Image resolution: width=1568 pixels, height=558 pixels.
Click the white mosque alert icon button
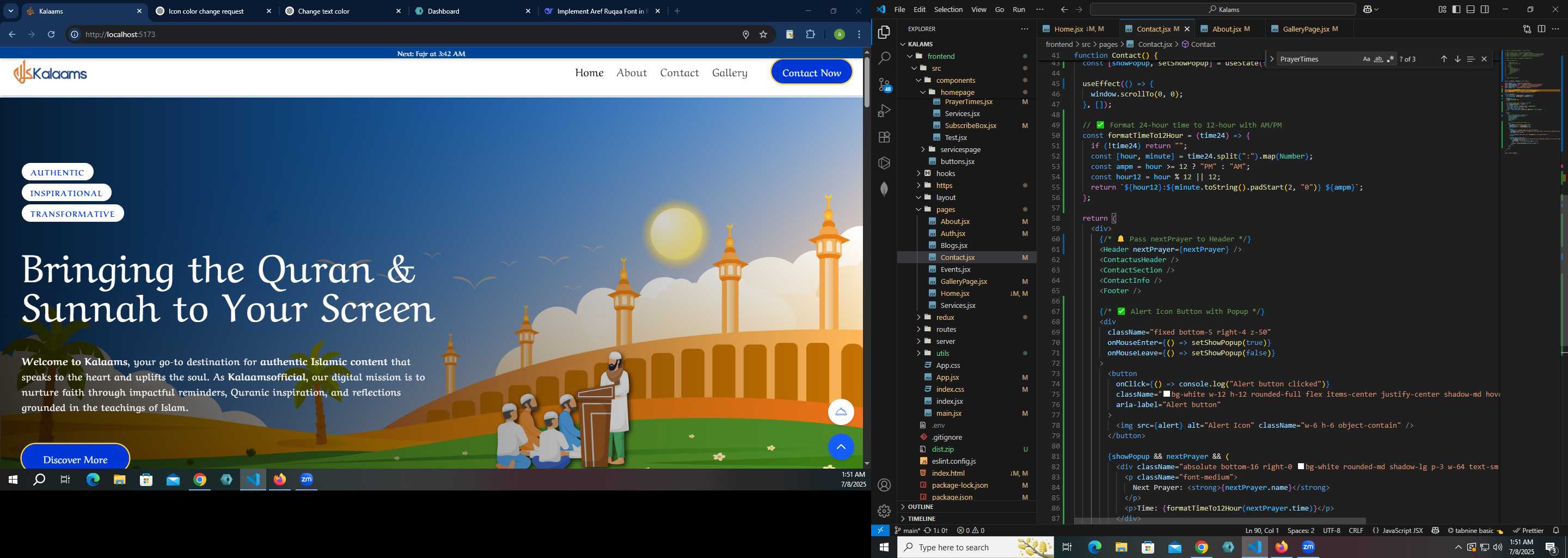pos(841,412)
